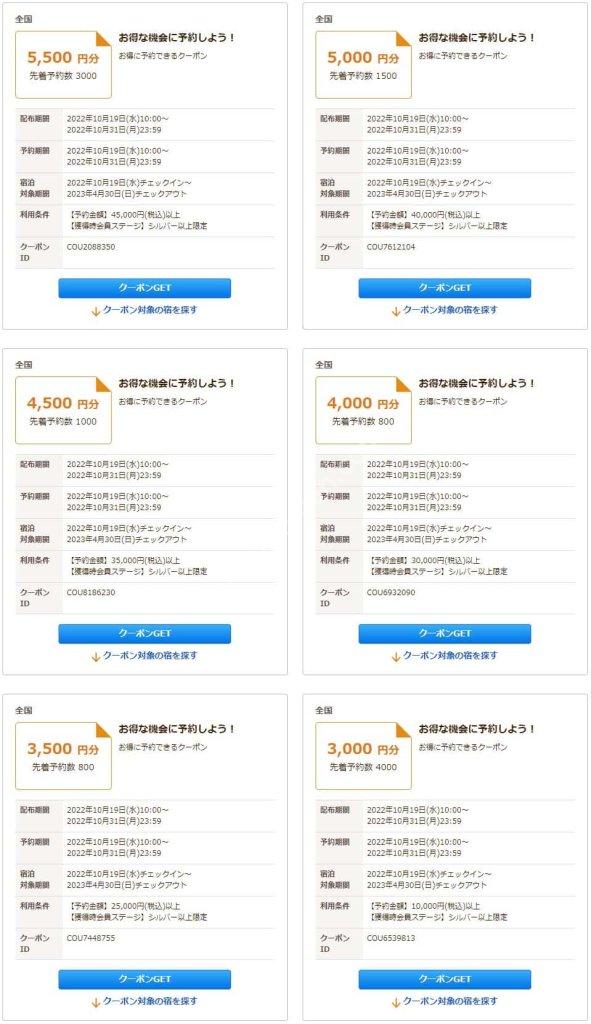Get the 4,500円分 coupon
This screenshot has height=1024, width=591.
pos(144,633)
